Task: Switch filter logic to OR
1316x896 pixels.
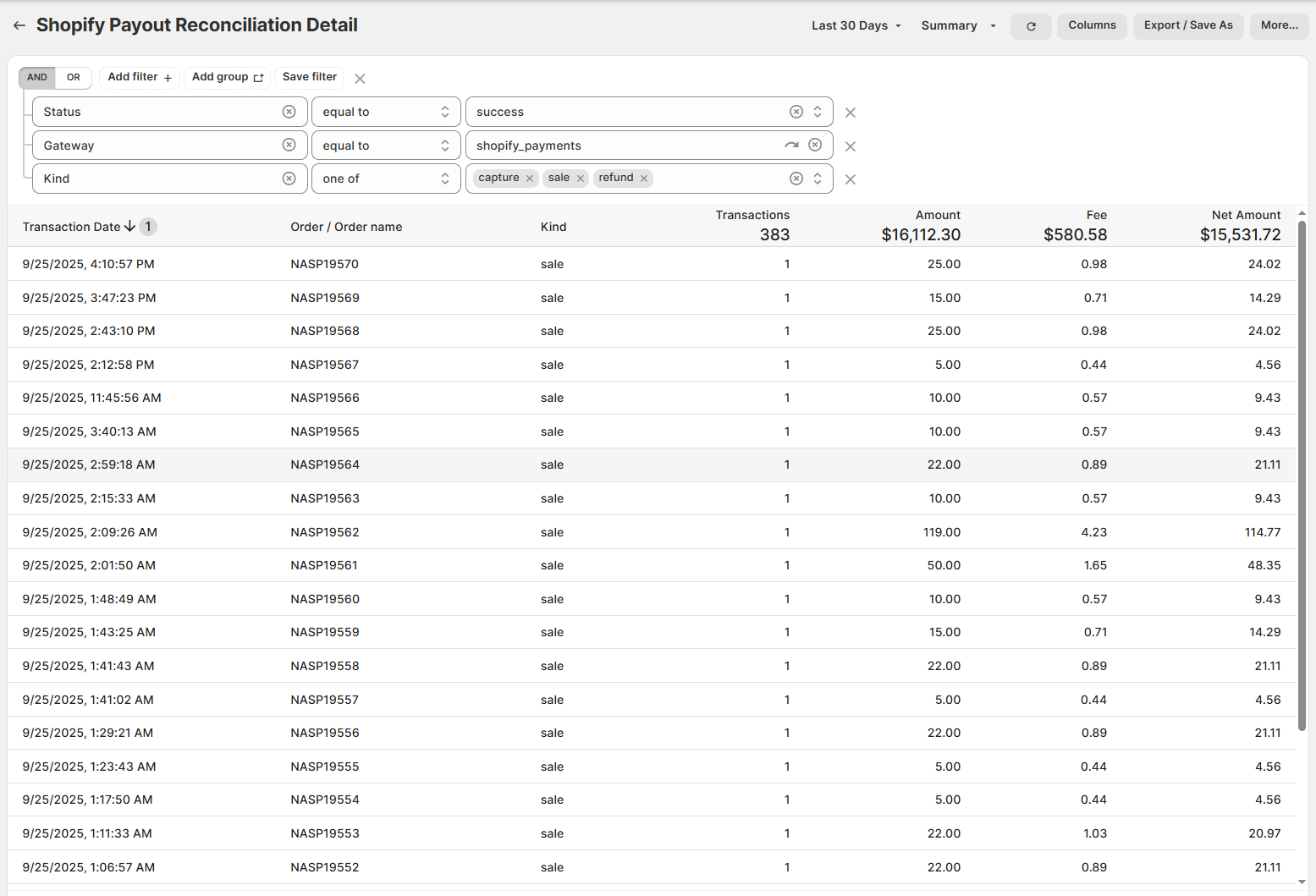Action: 74,78
